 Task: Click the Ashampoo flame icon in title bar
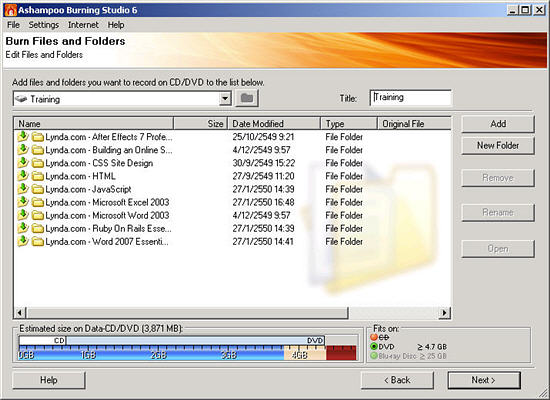coord(11,10)
